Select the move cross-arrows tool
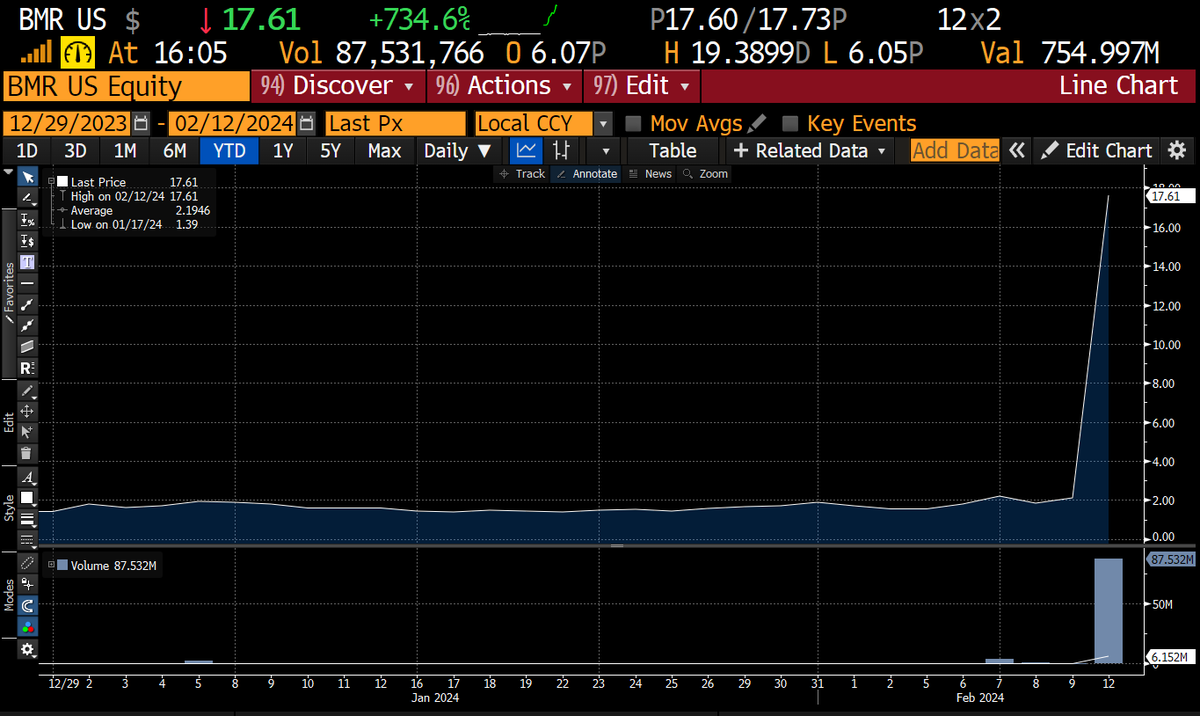Viewport: 1200px width, 716px height. [28, 411]
